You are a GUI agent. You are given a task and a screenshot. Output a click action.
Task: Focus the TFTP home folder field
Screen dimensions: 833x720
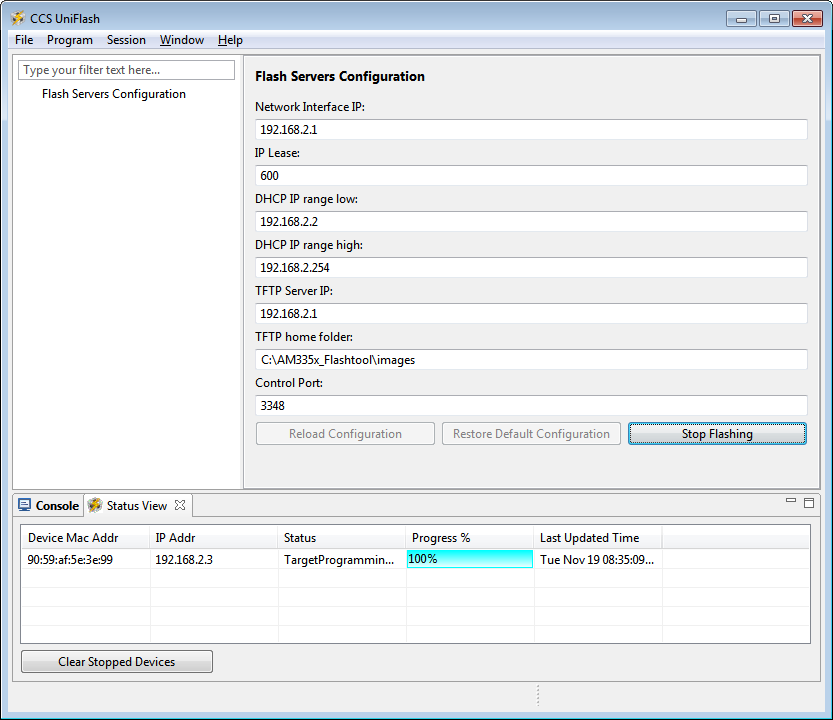tap(531, 360)
